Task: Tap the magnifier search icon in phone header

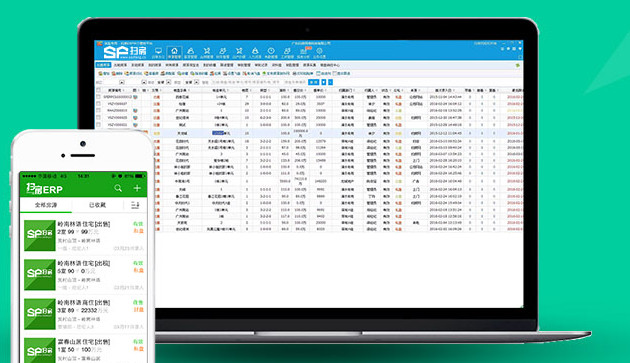Action: [118, 188]
